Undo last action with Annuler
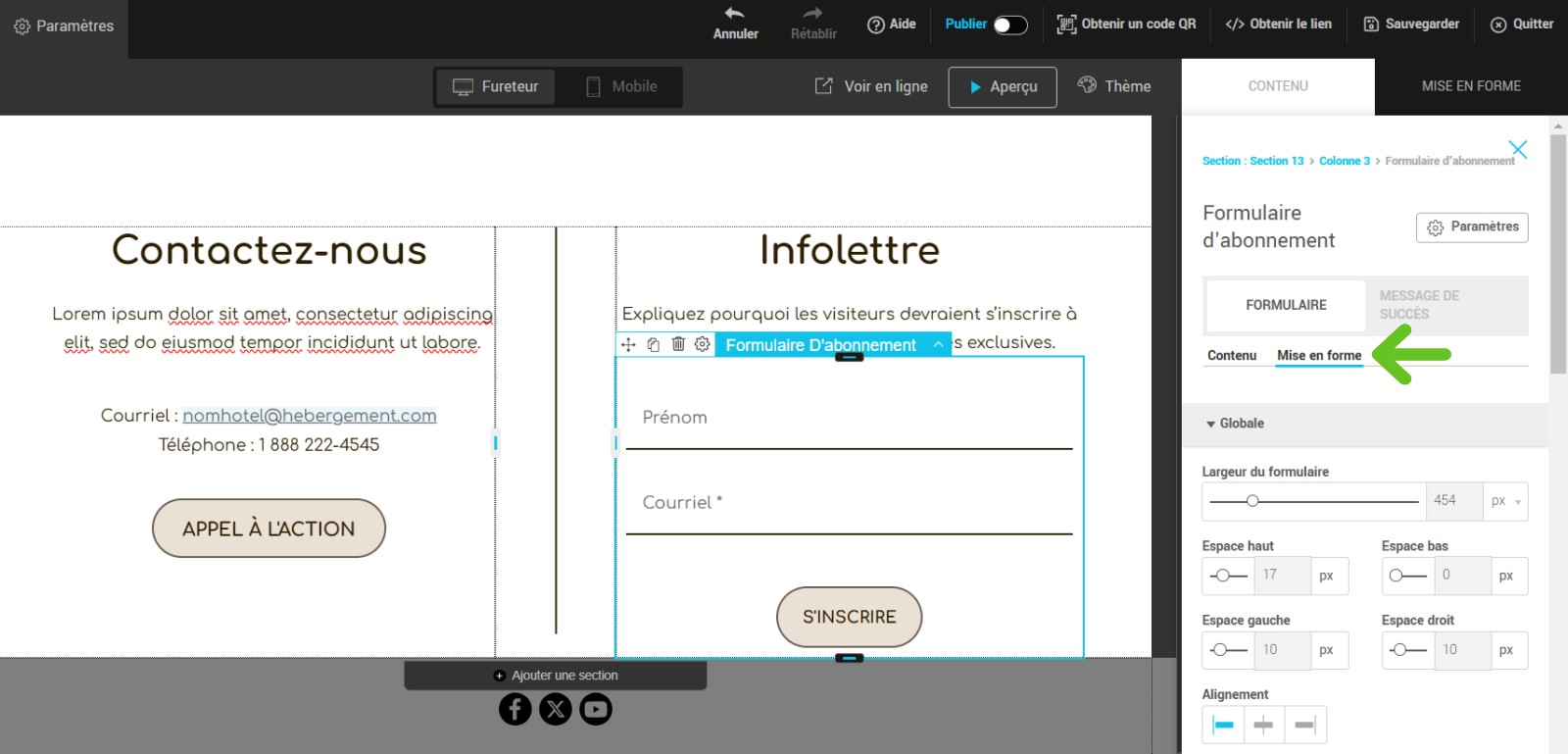The height and width of the screenshot is (754, 1568). pos(735,24)
